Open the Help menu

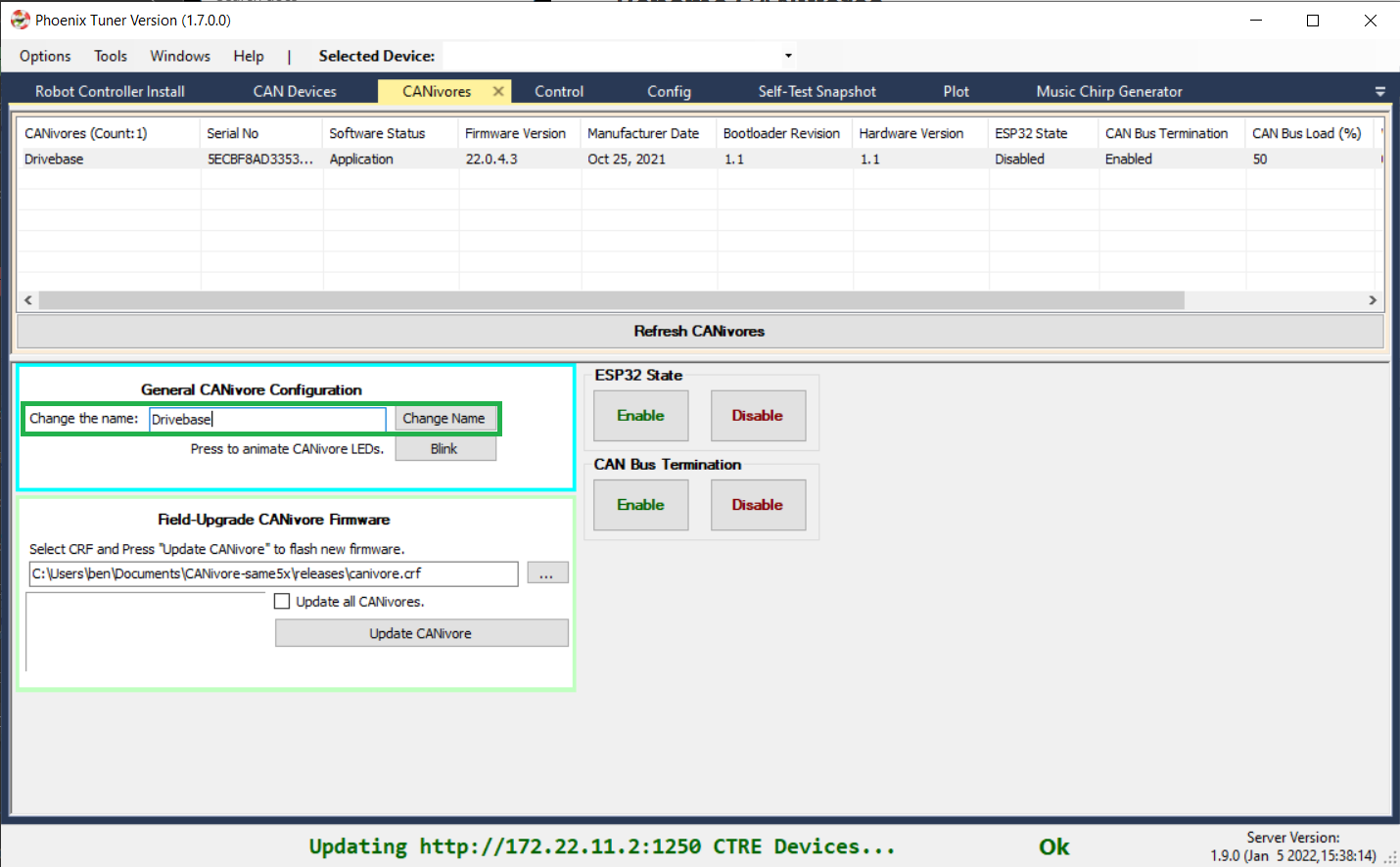[249, 56]
